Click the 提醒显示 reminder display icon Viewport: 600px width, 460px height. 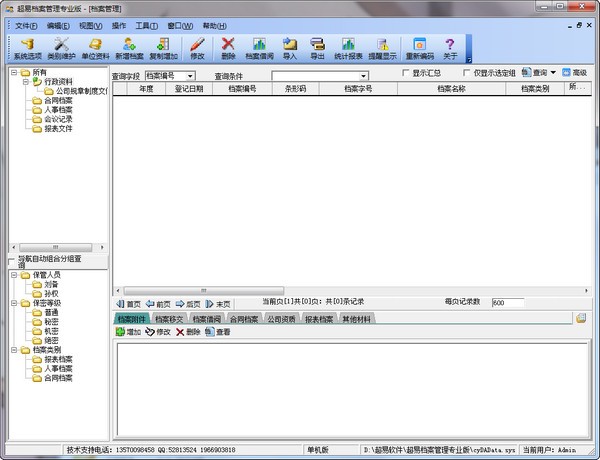[381, 48]
